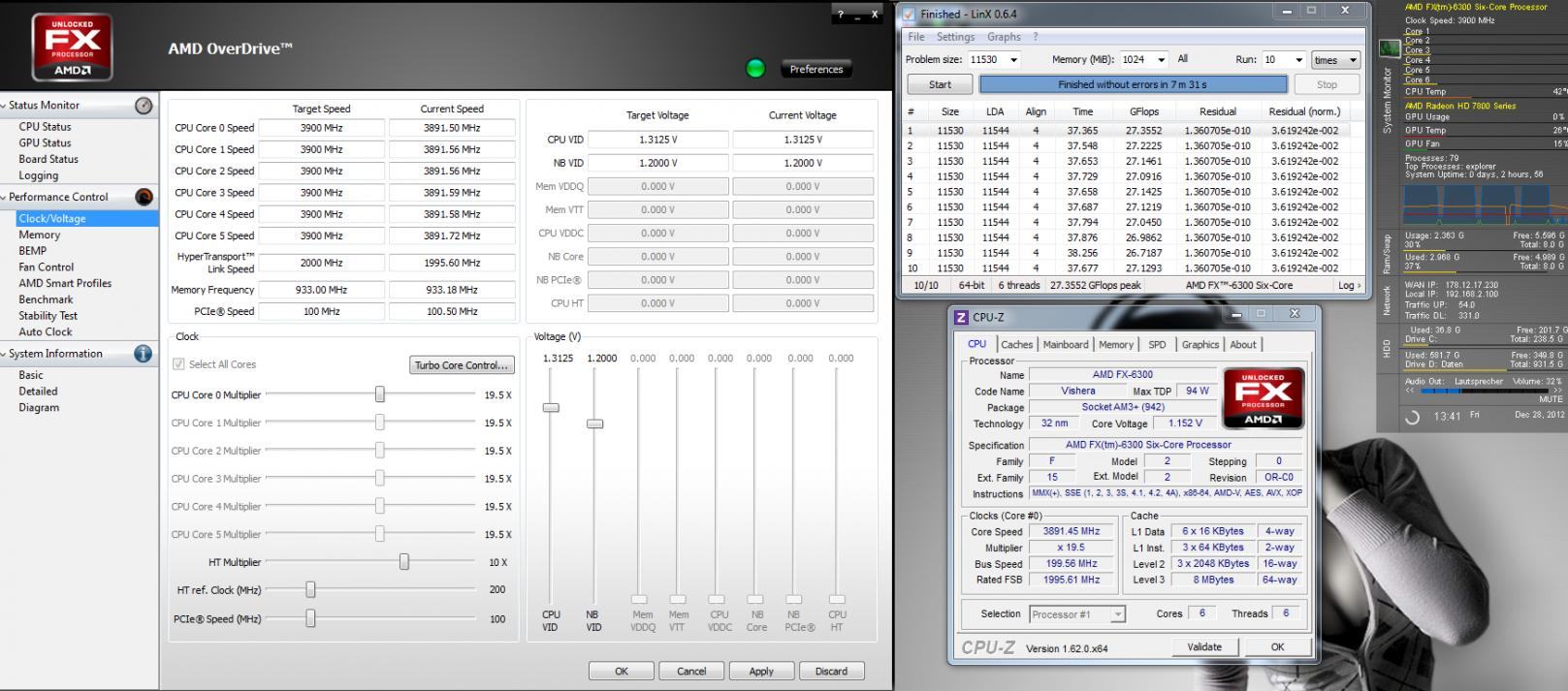This screenshot has height=691, width=1568.
Task: Switch to the CPU-Z Mainboard tab
Action: pos(1066,344)
